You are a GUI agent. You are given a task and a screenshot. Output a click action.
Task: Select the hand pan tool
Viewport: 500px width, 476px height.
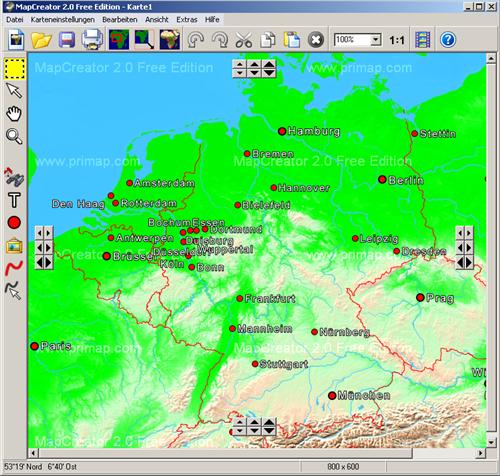14,114
